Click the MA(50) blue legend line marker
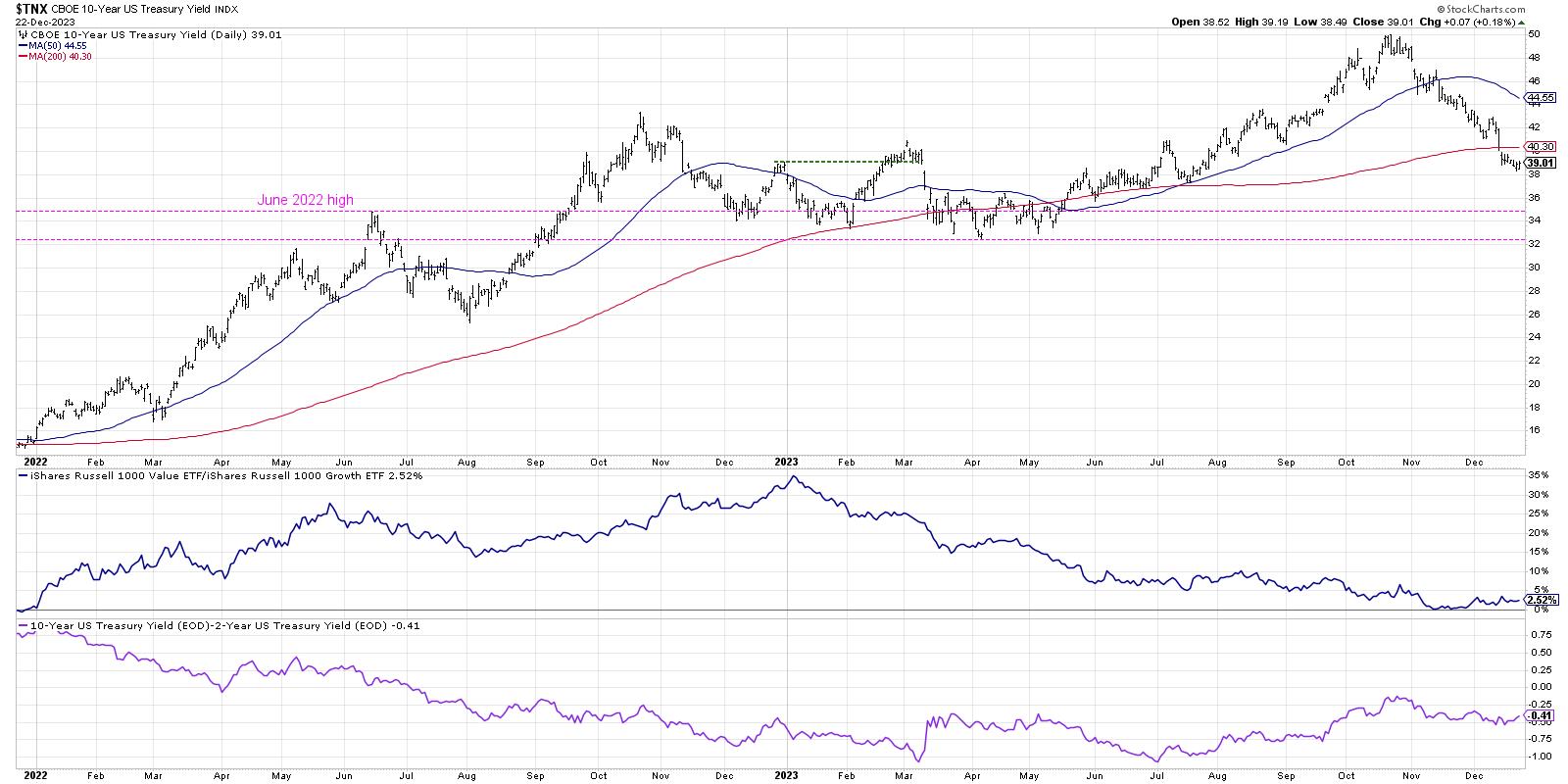This screenshot has width=1568, height=784. [x=22, y=45]
